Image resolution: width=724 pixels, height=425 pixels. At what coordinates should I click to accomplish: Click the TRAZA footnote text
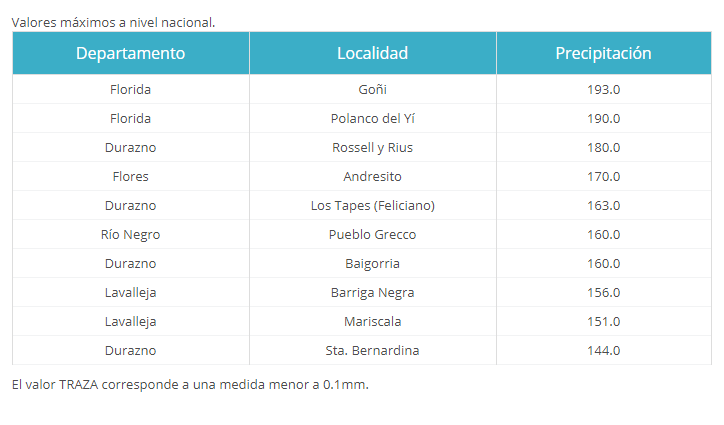(190, 384)
